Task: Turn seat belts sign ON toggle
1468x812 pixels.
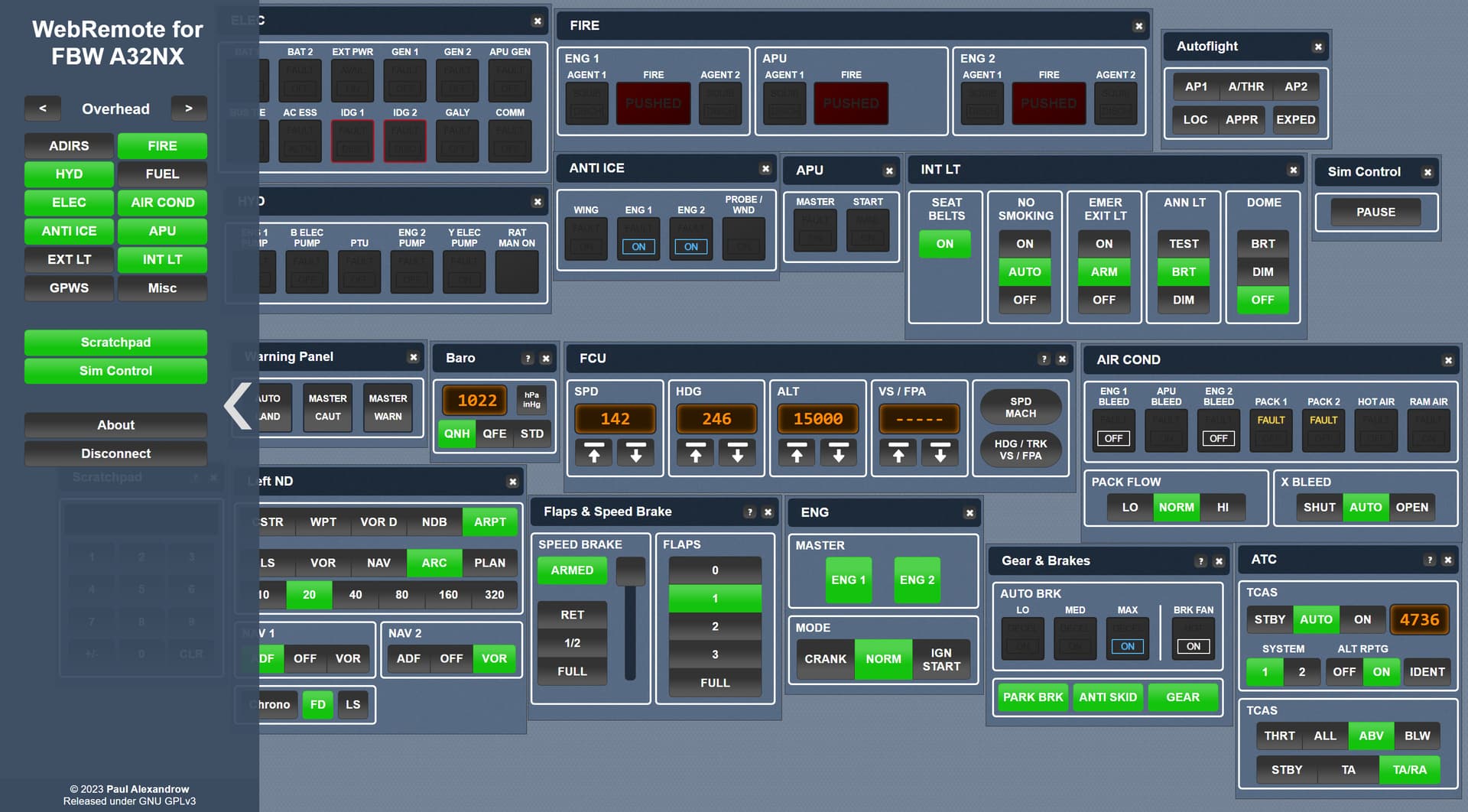Action: [945, 244]
